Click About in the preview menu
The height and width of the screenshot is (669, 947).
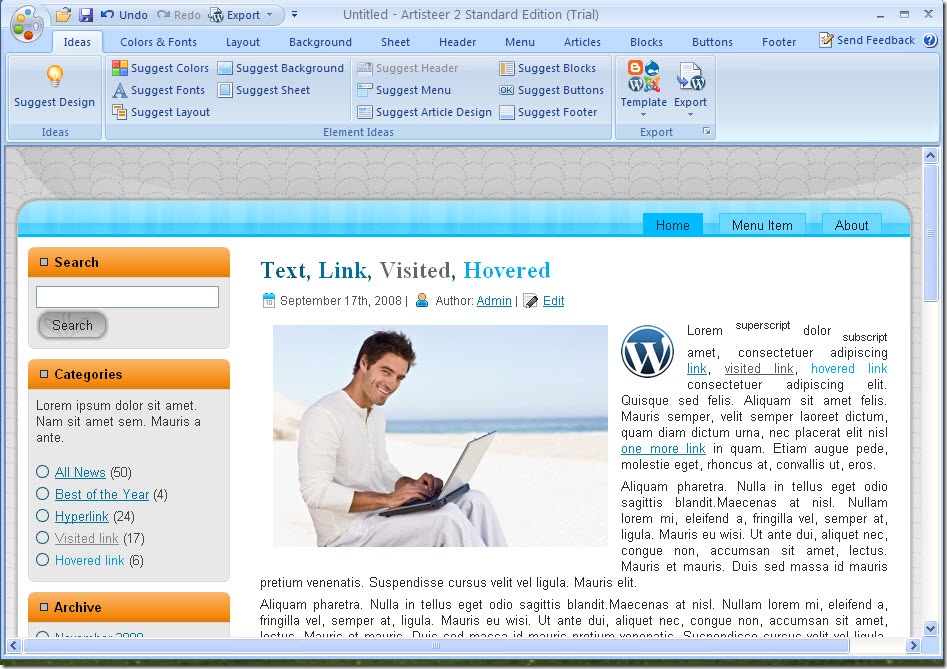851,225
